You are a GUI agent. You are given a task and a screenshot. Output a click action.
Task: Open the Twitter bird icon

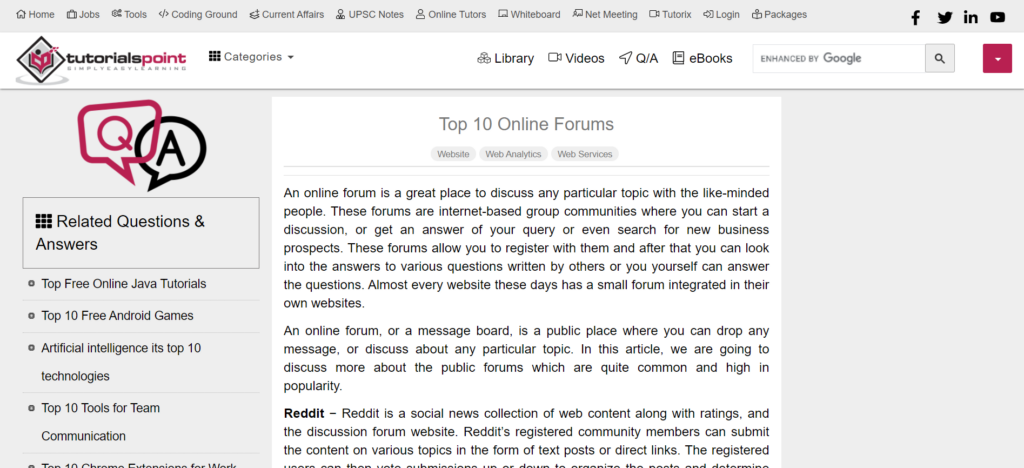coord(944,18)
